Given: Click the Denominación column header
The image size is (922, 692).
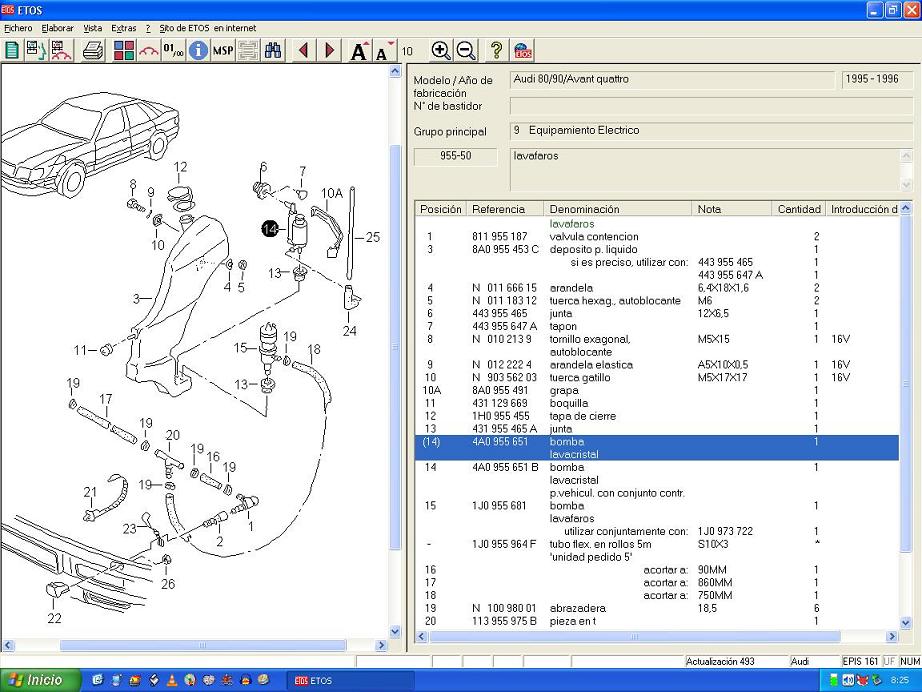Looking at the screenshot, I should point(617,209).
